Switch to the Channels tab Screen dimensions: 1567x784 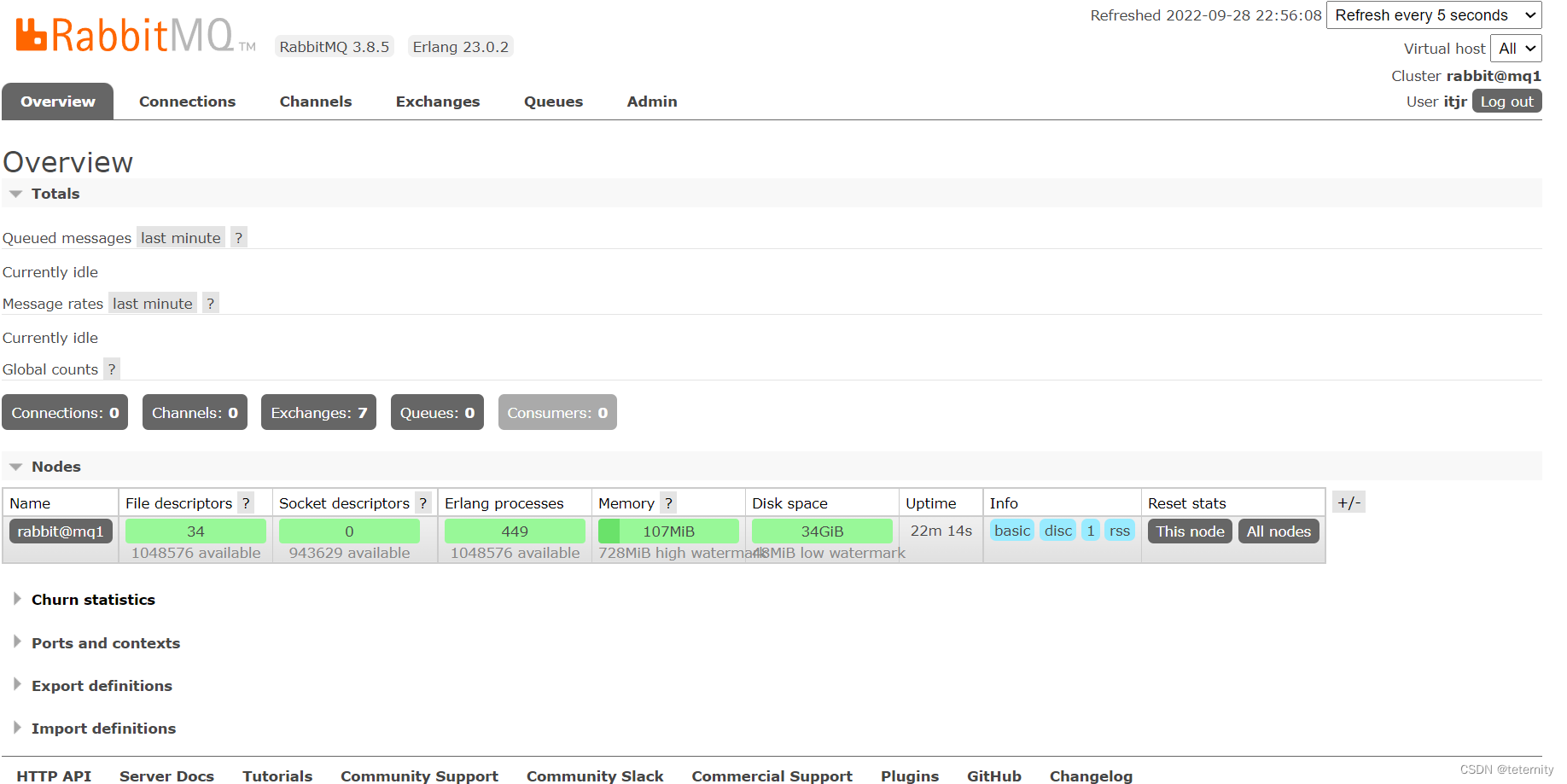tap(316, 102)
